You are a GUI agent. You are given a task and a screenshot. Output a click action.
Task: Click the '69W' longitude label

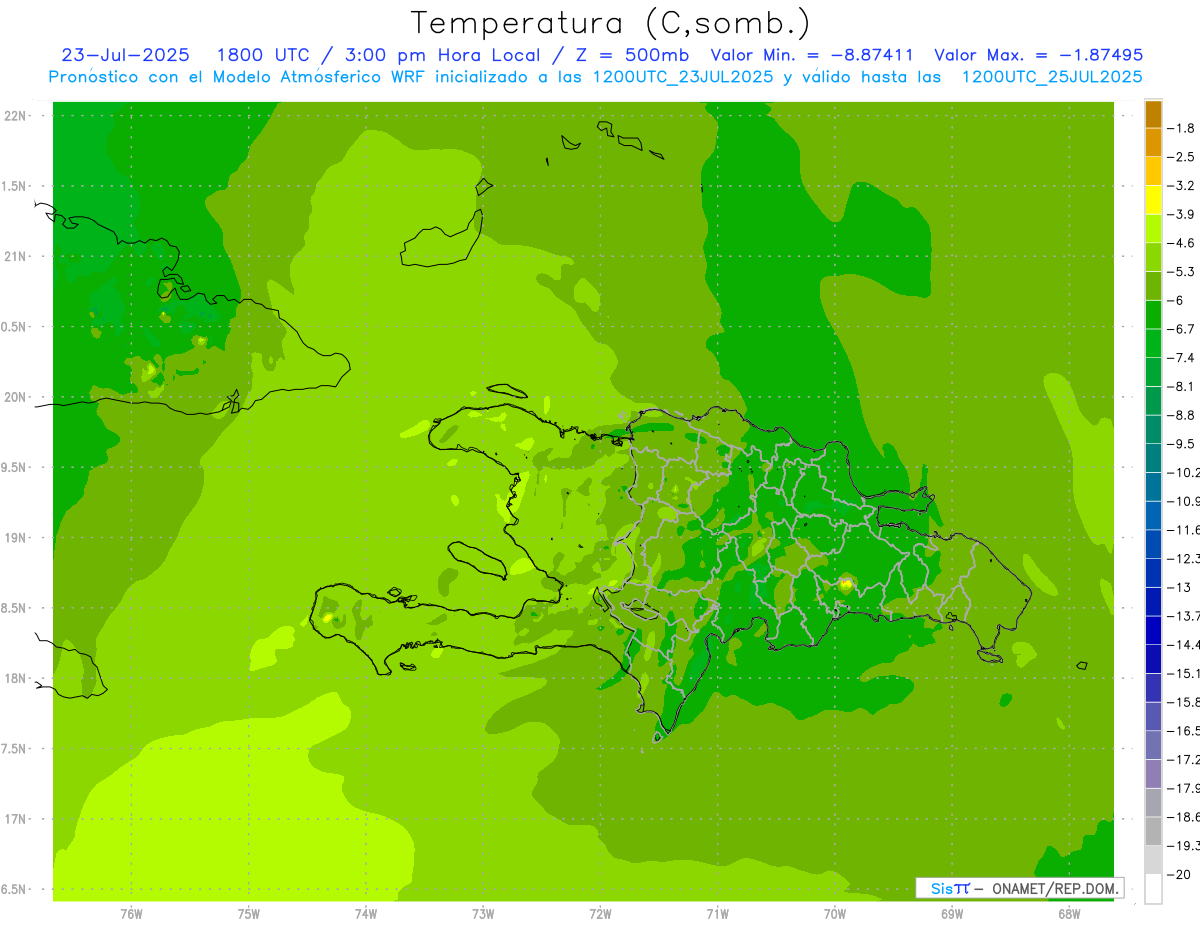[952, 913]
